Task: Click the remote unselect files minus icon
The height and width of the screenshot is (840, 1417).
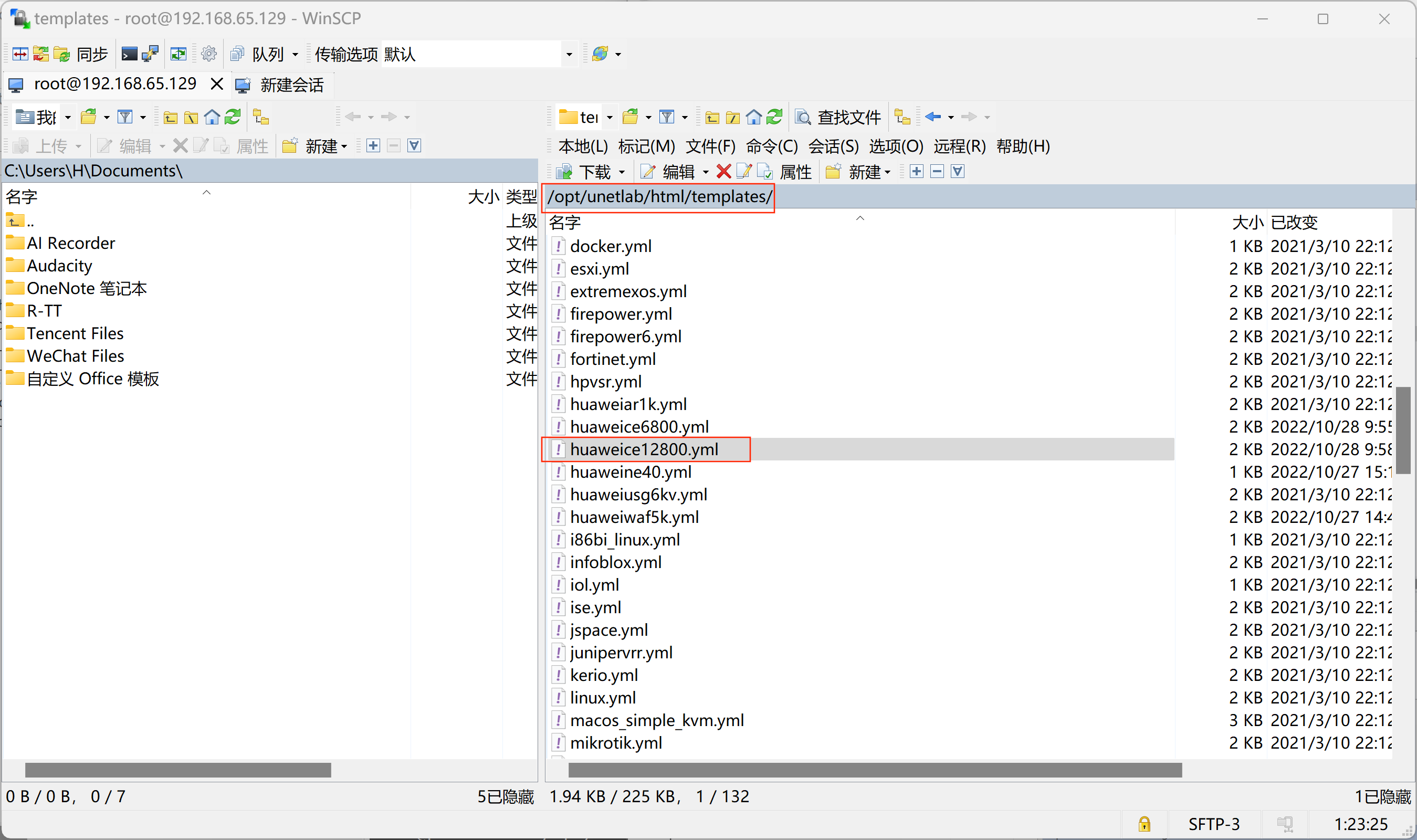Action: point(937,171)
